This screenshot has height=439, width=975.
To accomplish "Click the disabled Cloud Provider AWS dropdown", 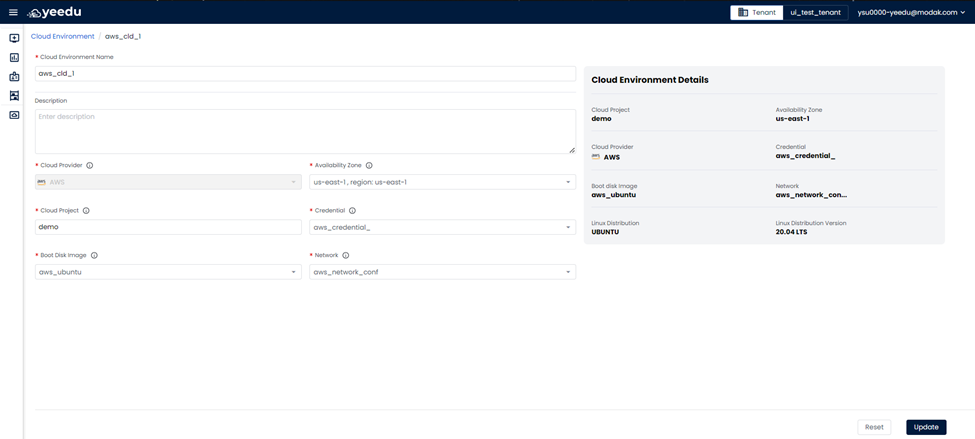I will tap(168, 182).
